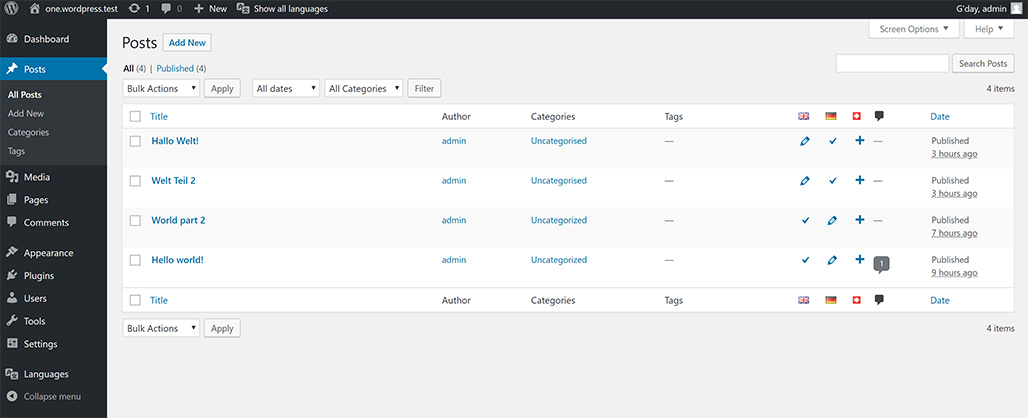Open the WordPress logo menu
The height and width of the screenshot is (418, 1028).
point(13,9)
